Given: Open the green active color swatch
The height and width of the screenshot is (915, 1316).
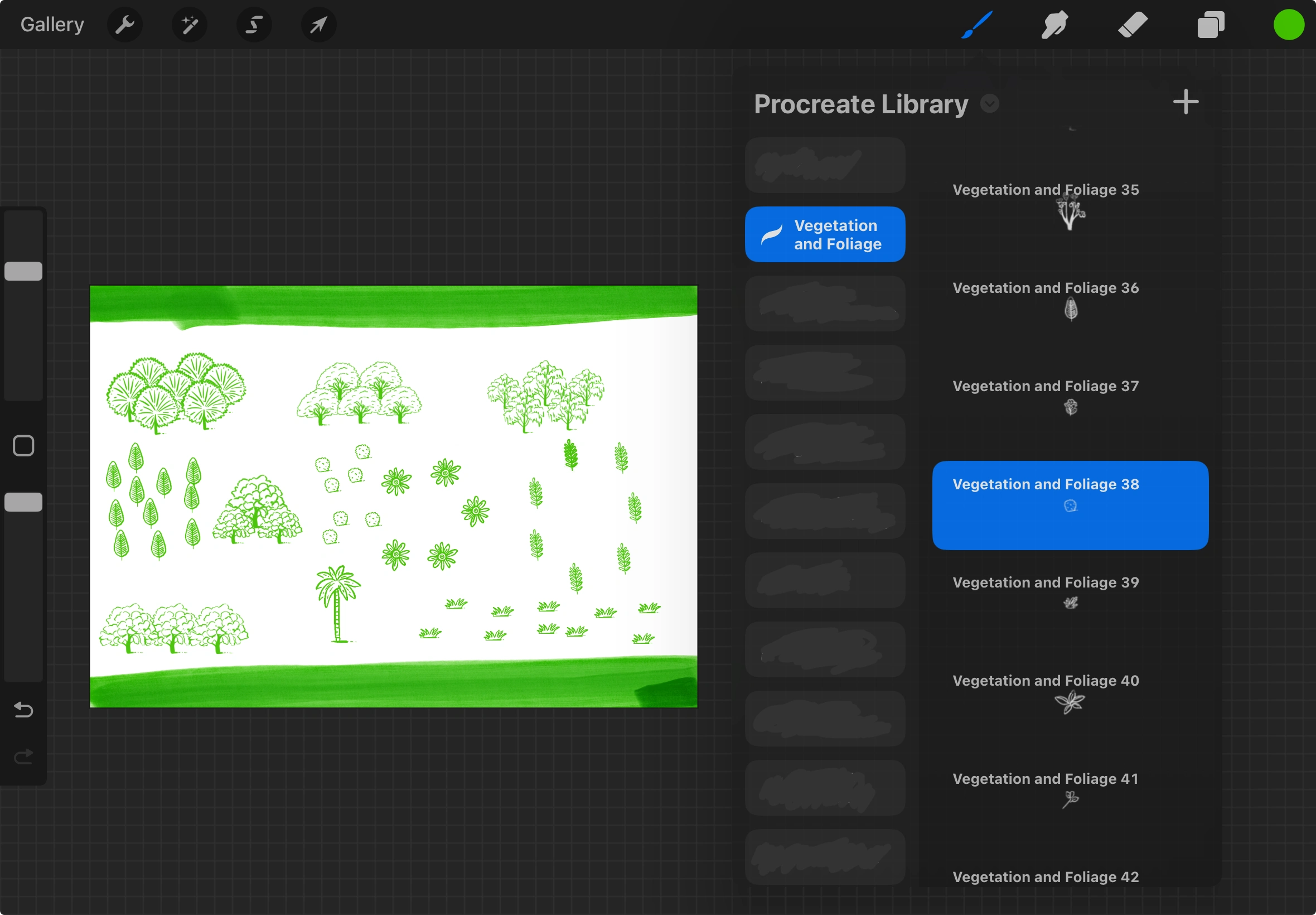Looking at the screenshot, I should [1289, 25].
